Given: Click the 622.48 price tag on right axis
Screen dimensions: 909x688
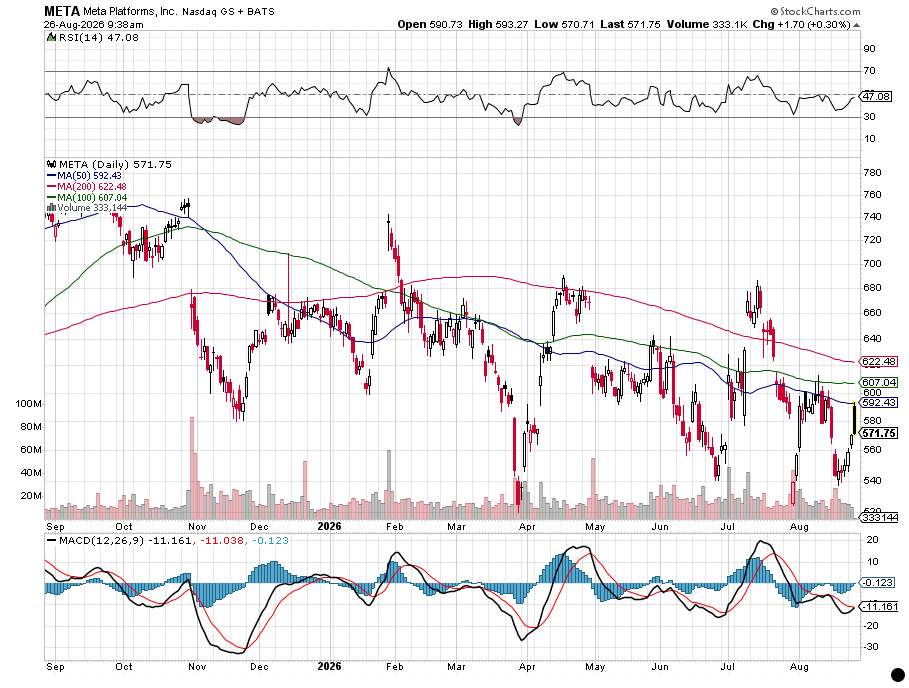Looking at the screenshot, I should coord(879,362).
